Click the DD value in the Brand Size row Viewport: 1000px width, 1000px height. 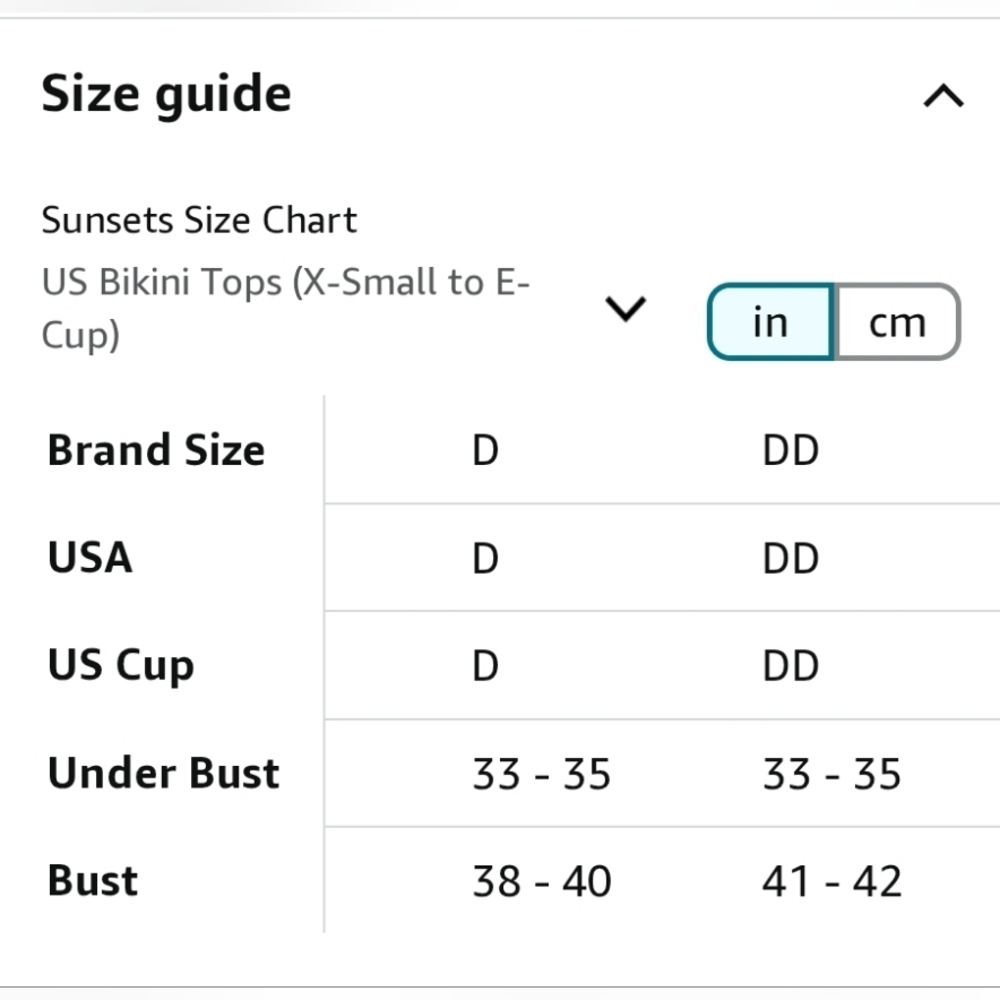pos(791,450)
